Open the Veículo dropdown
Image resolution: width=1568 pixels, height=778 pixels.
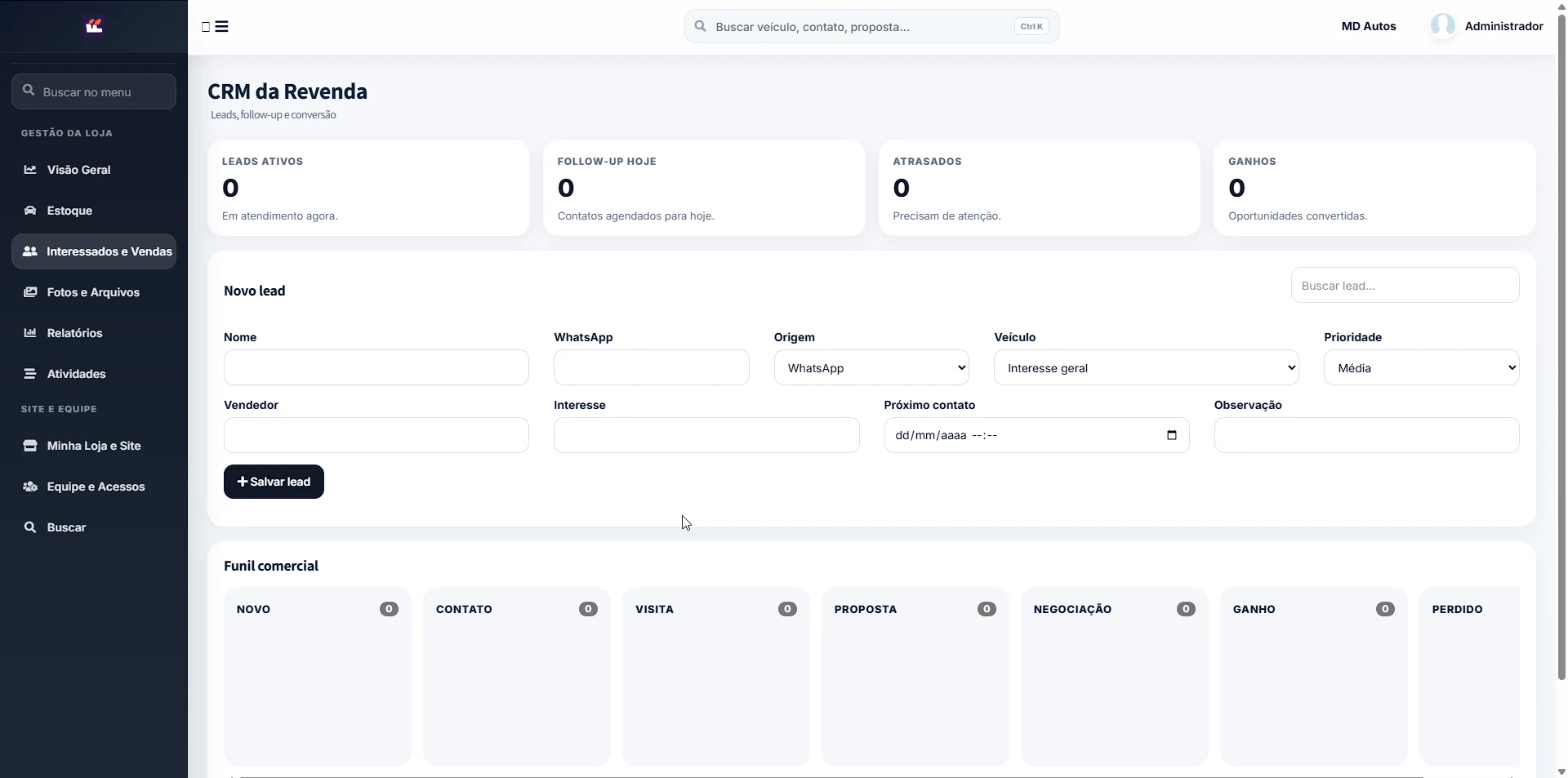point(1147,367)
